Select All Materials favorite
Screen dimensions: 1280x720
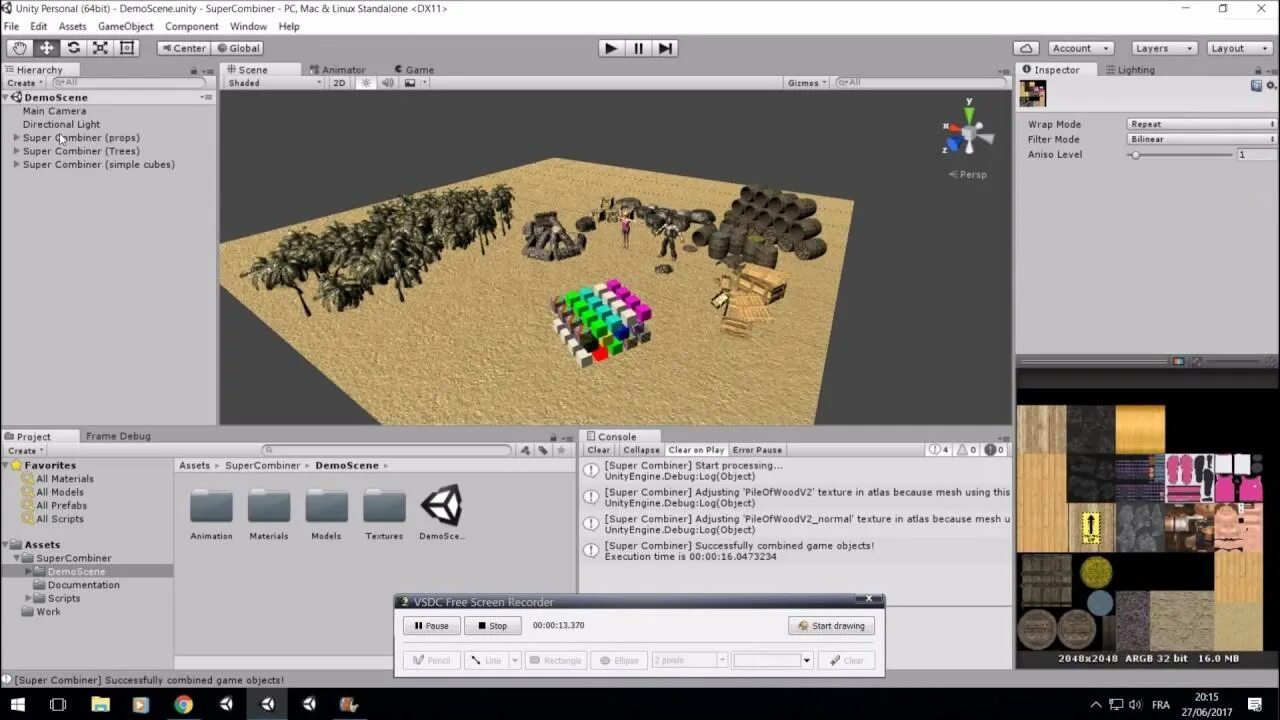pyautogui.click(x=64, y=479)
